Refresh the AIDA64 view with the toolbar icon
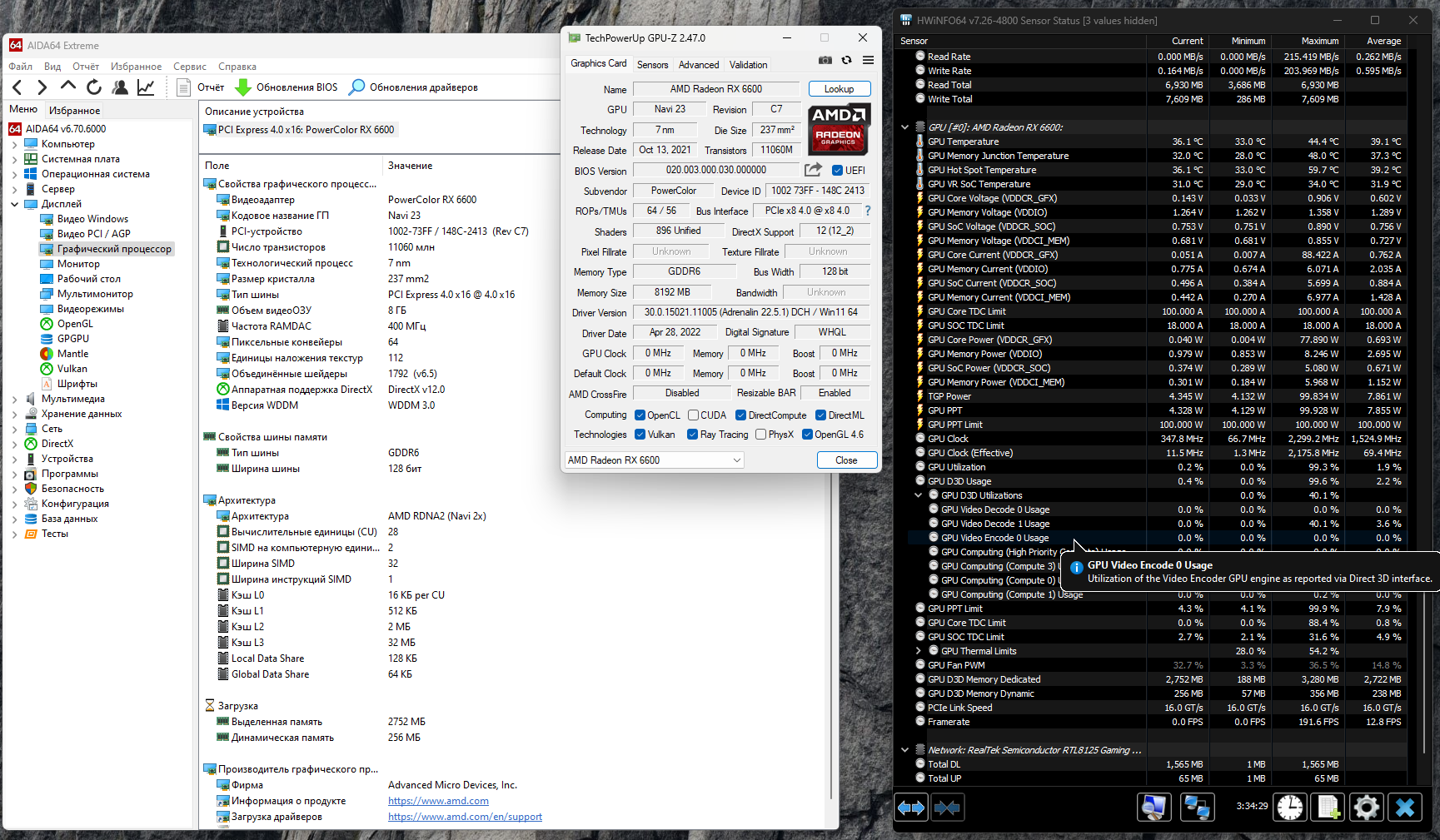Image resolution: width=1440 pixels, height=840 pixels. click(x=94, y=87)
